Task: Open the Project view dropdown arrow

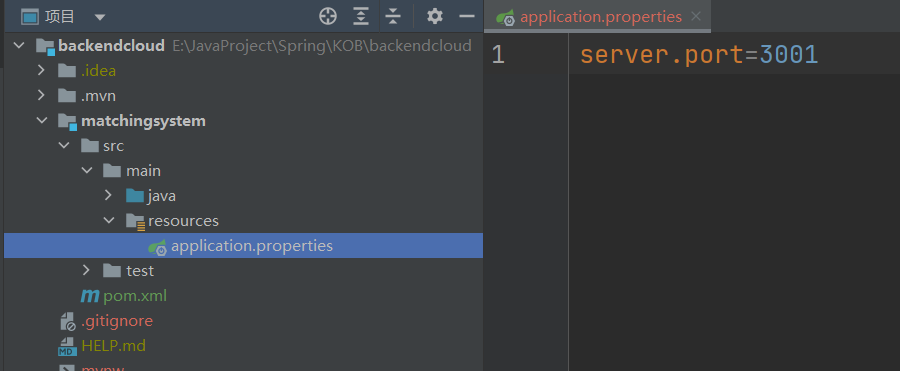Action: 100,17
